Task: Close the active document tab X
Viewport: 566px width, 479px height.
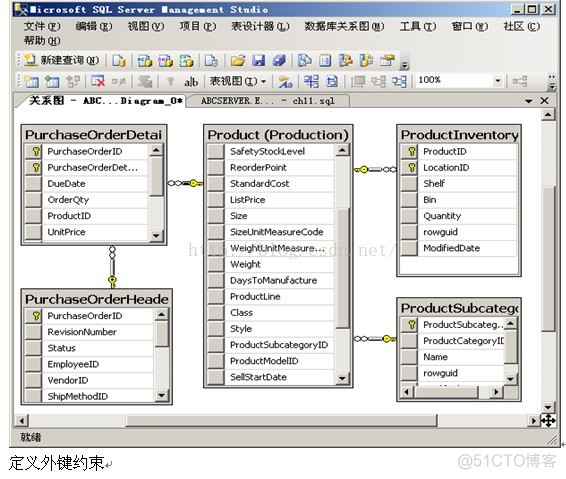Action: tap(544, 101)
